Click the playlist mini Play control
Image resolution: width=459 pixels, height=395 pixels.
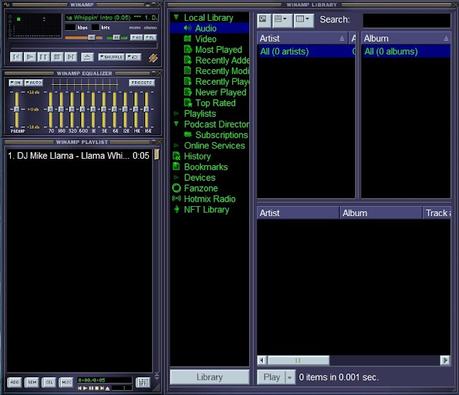[x=85, y=388]
